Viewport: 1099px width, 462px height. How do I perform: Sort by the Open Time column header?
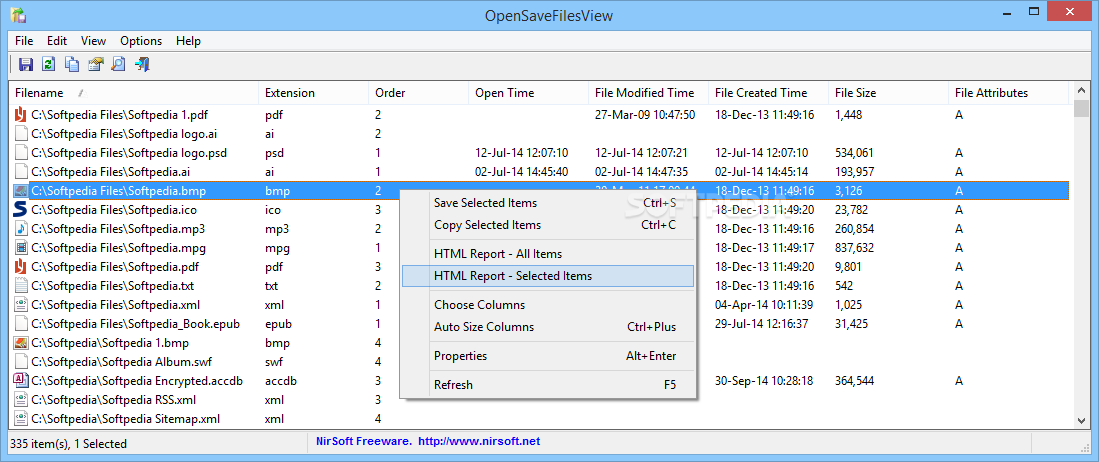tap(528, 93)
